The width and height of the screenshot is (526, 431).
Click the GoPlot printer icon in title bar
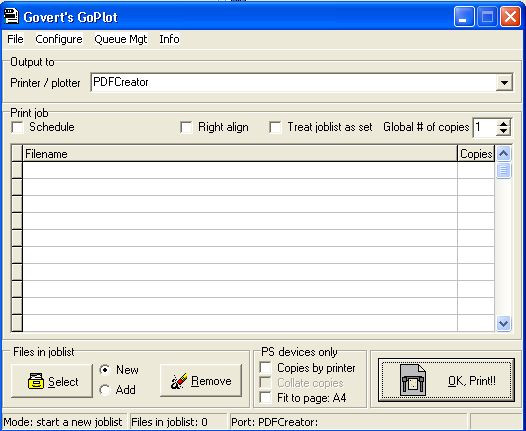(x=11, y=16)
